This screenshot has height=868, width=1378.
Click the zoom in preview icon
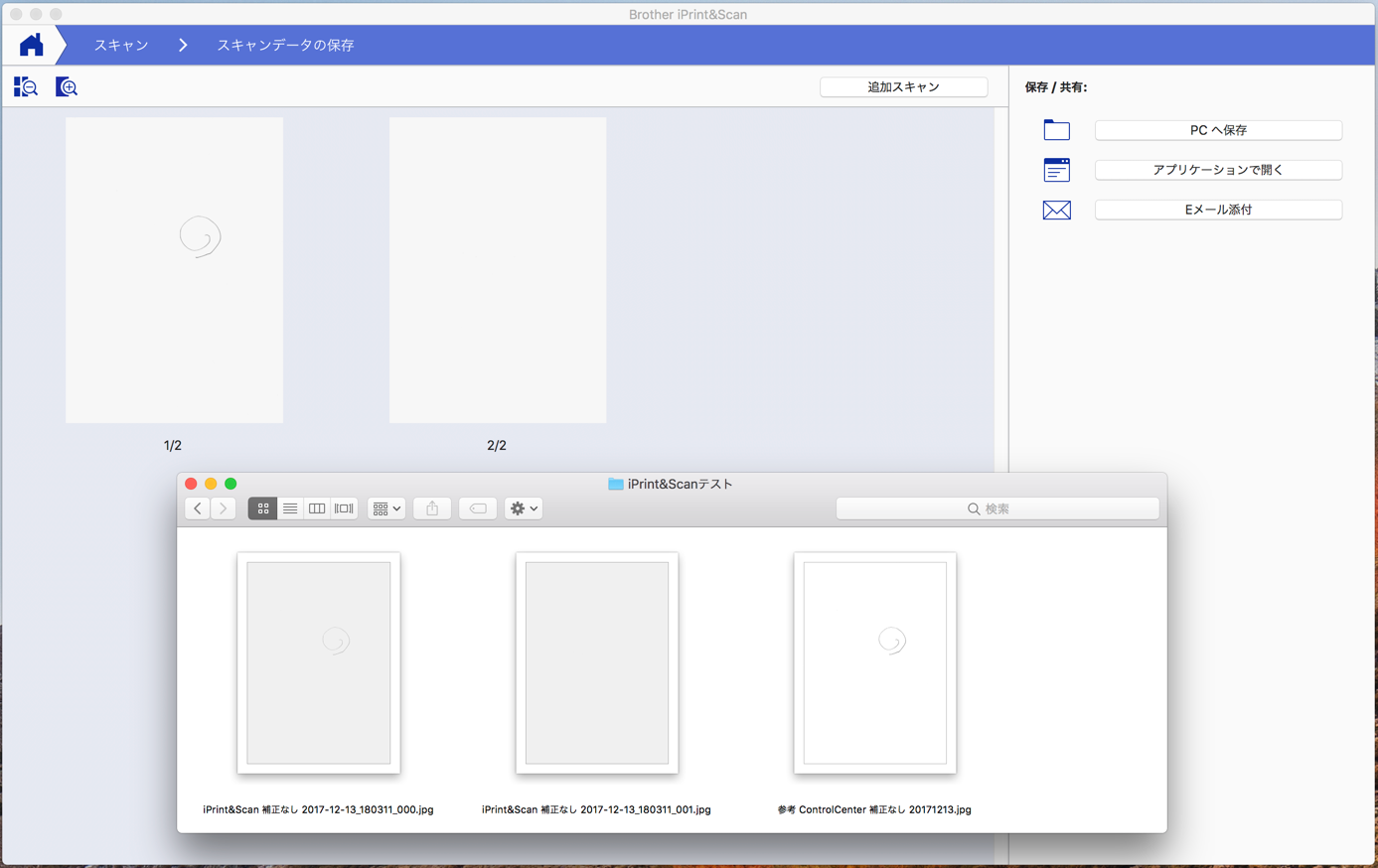(x=67, y=87)
